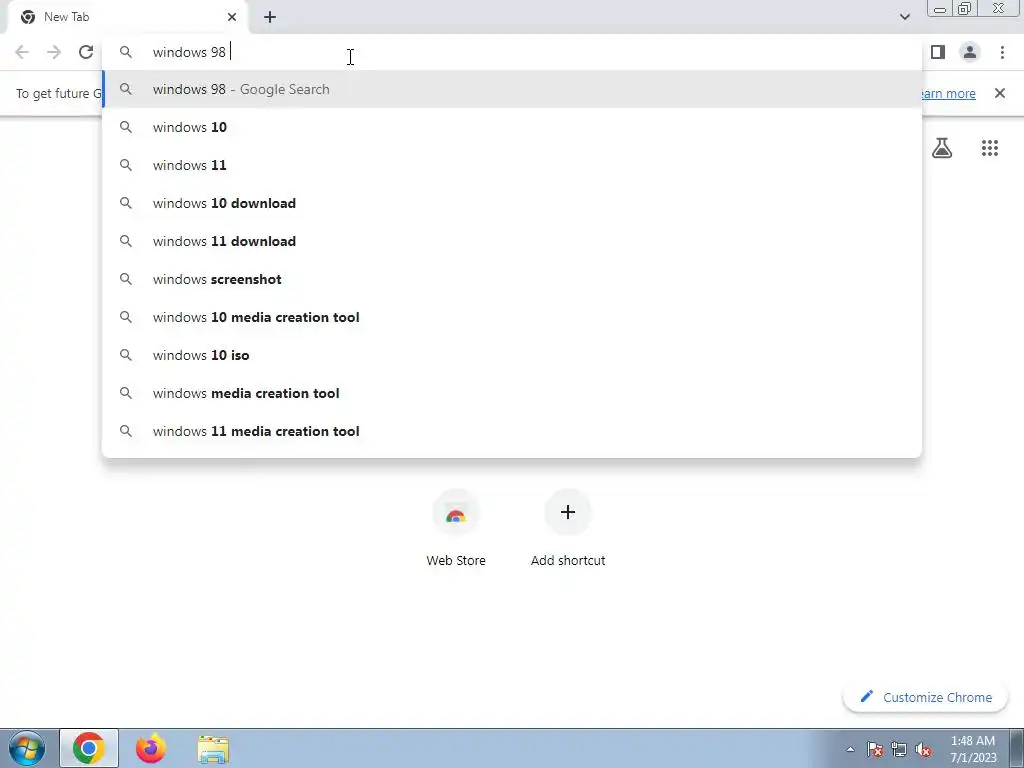Choose windows 10 media creation tool suggestion

pos(512,317)
